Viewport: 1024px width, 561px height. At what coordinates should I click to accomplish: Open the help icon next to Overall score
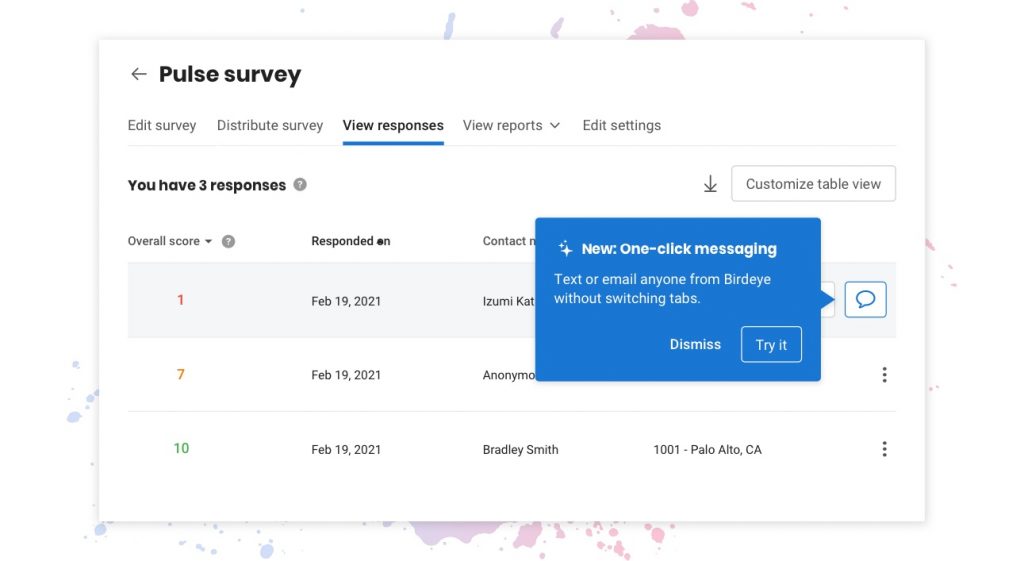click(x=228, y=242)
